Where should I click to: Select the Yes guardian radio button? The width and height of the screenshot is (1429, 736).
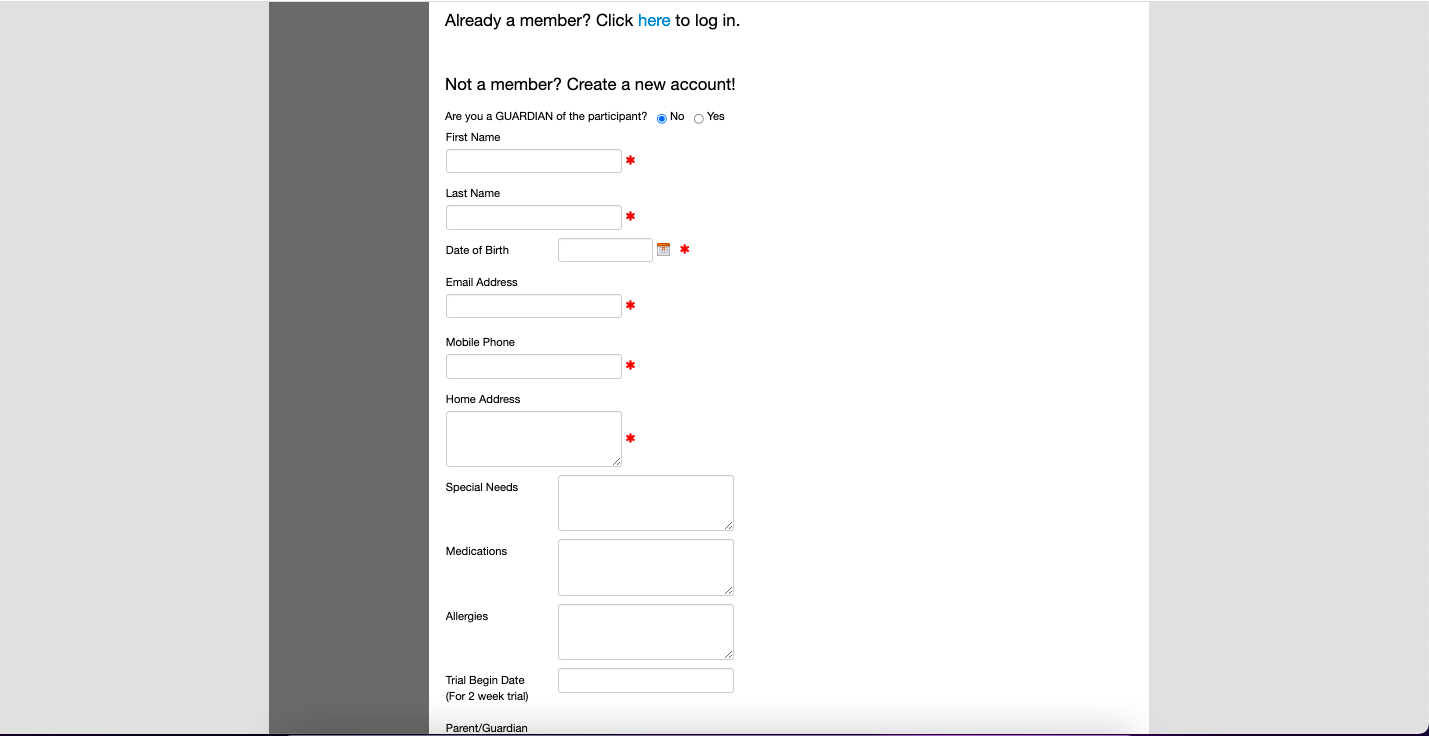699,119
